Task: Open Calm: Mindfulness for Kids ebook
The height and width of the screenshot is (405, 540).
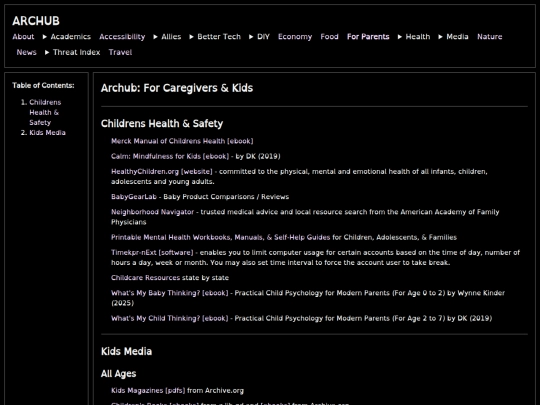Action: click(170, 156)
